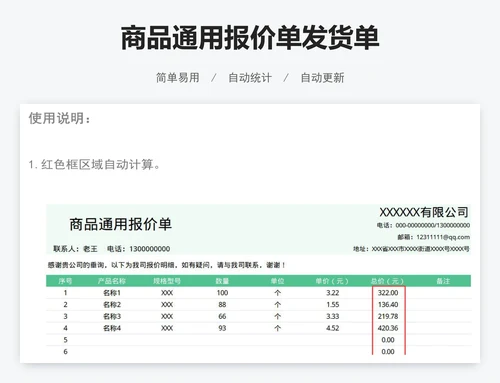Click the 感谢贵公司的垂询 greeting sentence
This screenshot has height=383, width=500.
(x=167, y=265)
